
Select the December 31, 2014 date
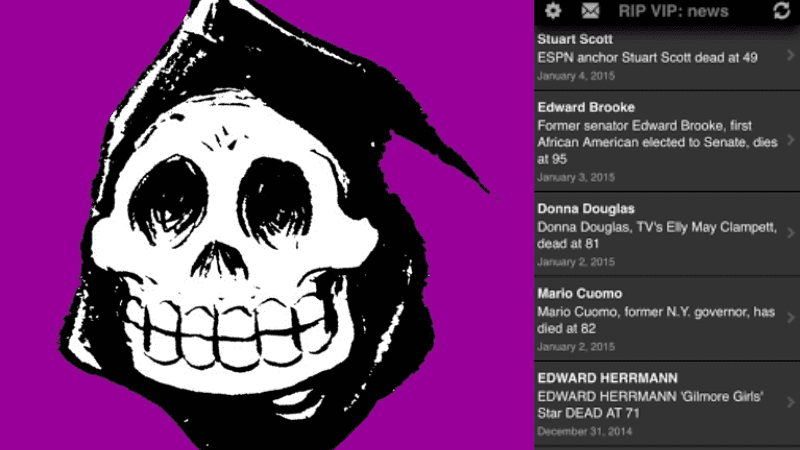(x=585, y=432)
